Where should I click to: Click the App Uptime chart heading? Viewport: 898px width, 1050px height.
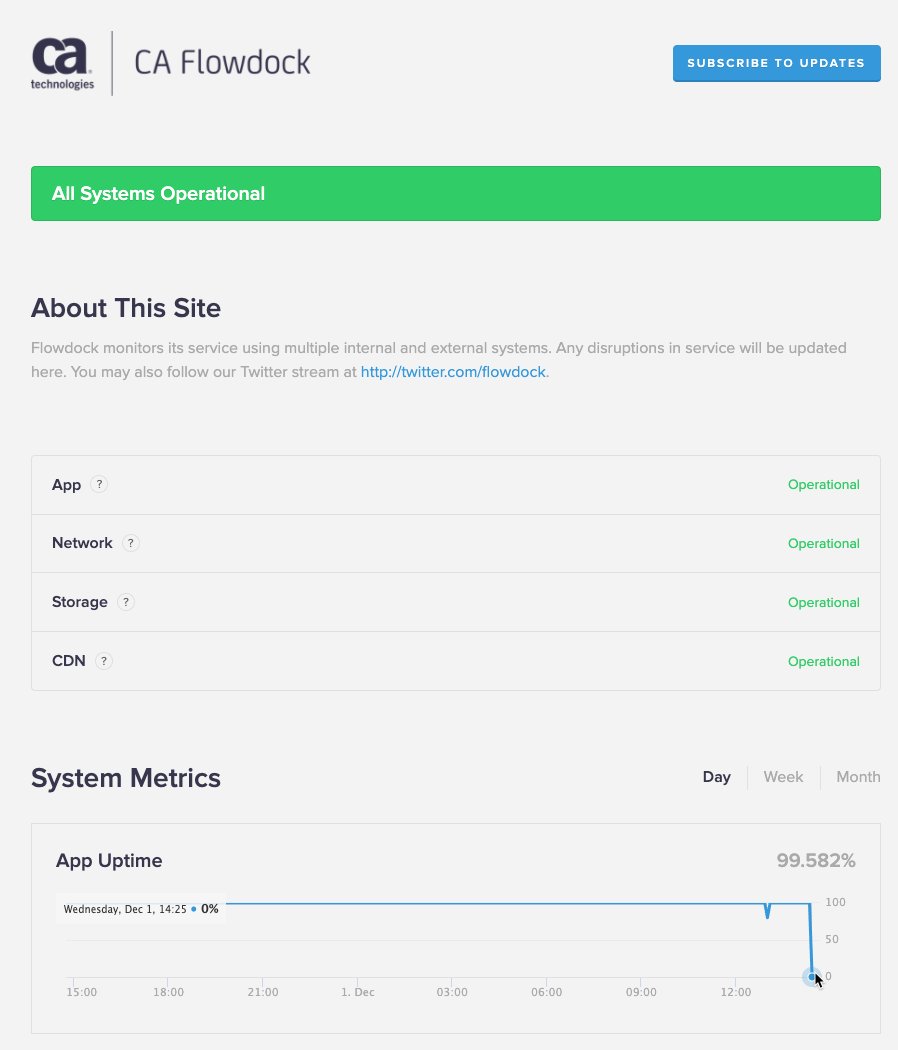point(108,860)
